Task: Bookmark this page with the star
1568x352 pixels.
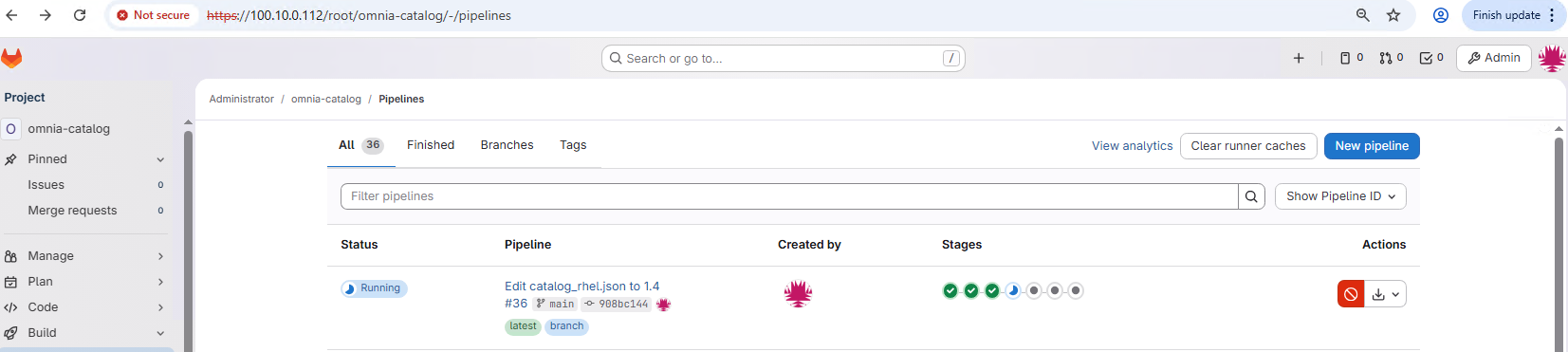Action: pyautogui.click(x=1393, y=15)
